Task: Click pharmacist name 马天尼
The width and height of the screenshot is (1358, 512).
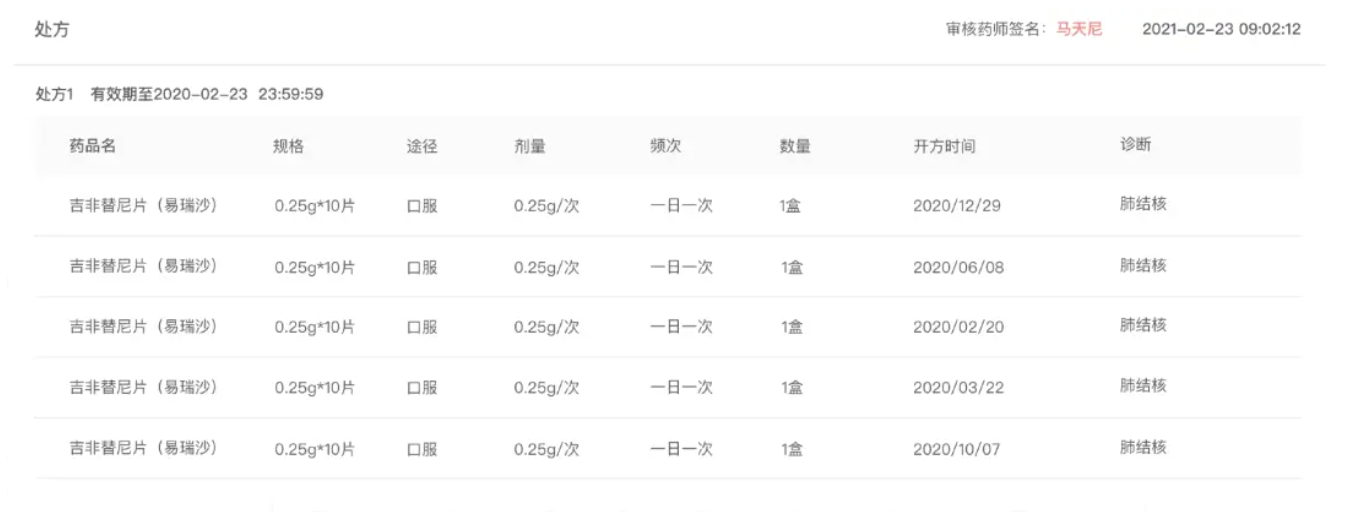Action: point(1079,29)
